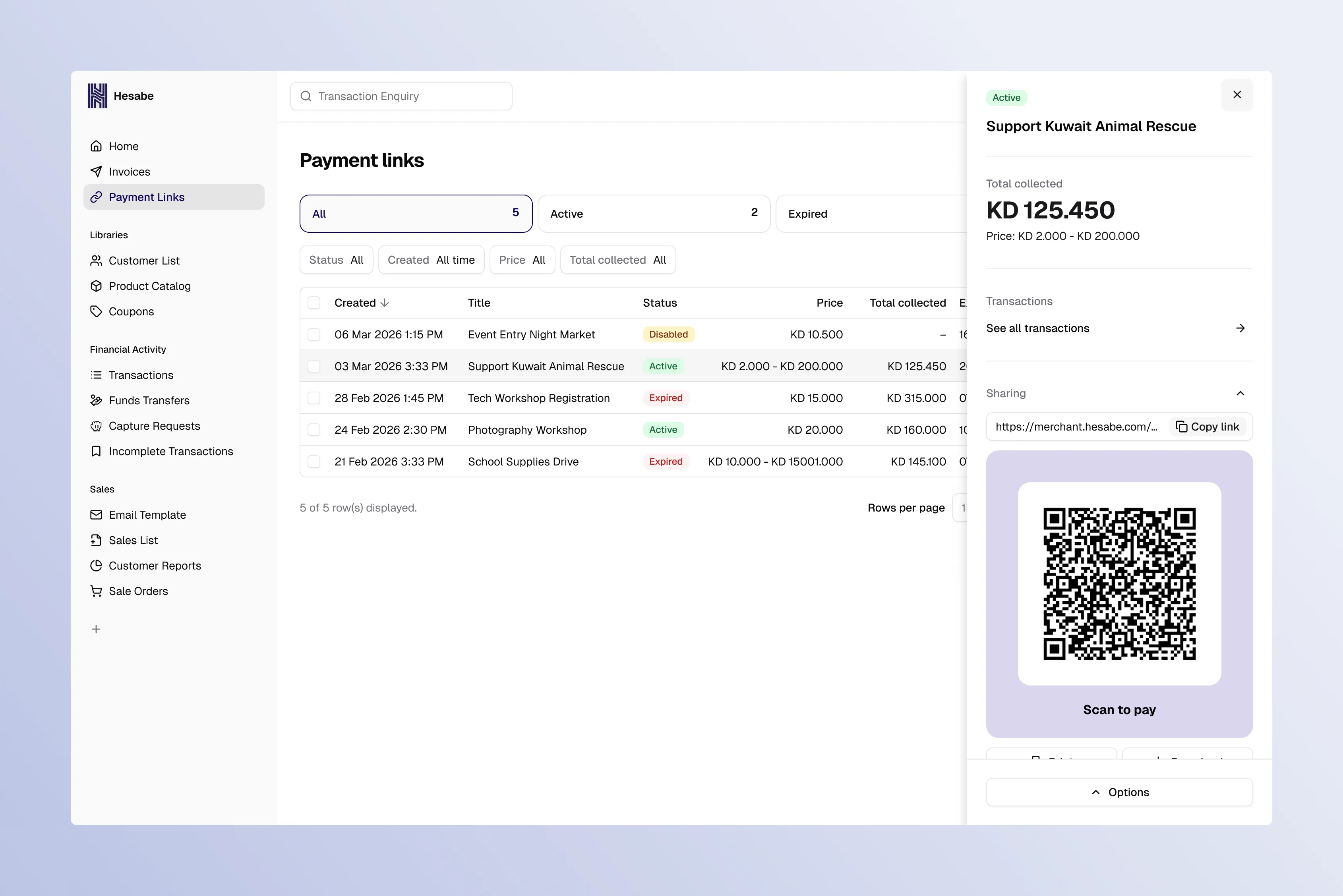
Task: Click the Capture Requests icon
Action: 96,426
